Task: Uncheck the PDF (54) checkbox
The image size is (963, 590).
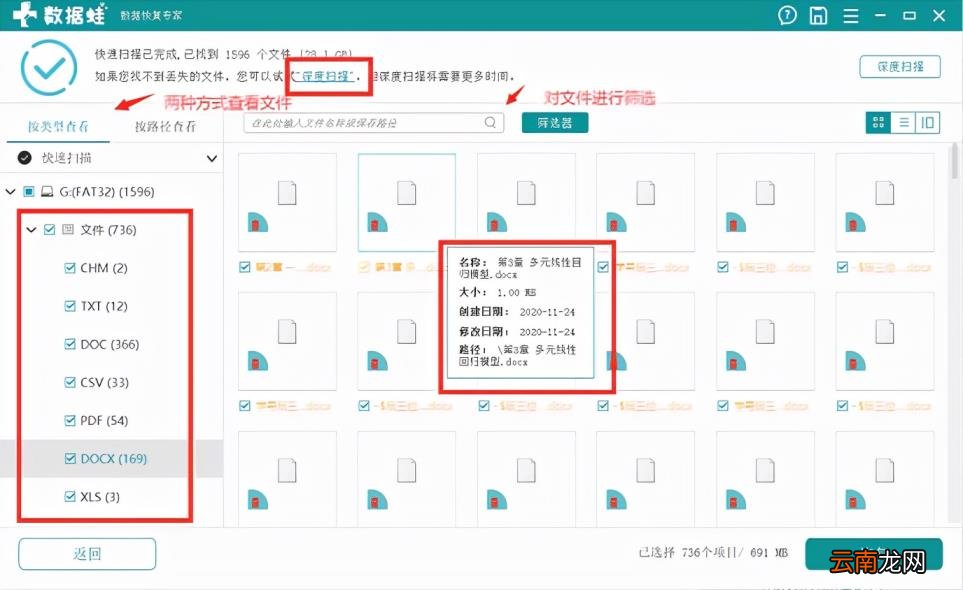Action: [x=70, y=420]
